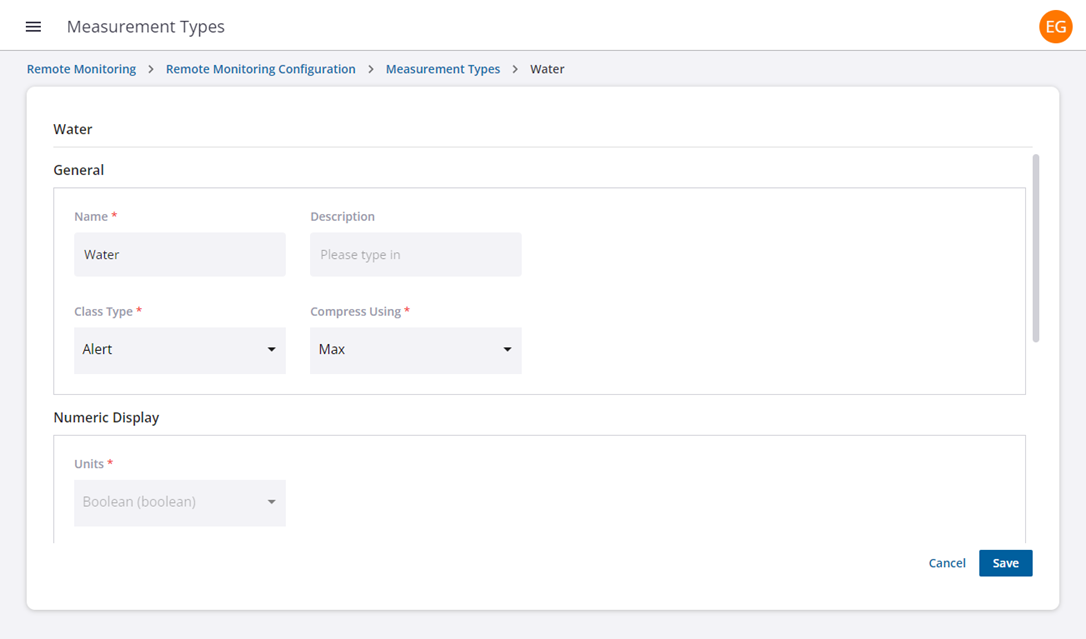Return to Measurement Types breadcrumb link
This screenshot has height=639, width=1086.
click(442, 69)
